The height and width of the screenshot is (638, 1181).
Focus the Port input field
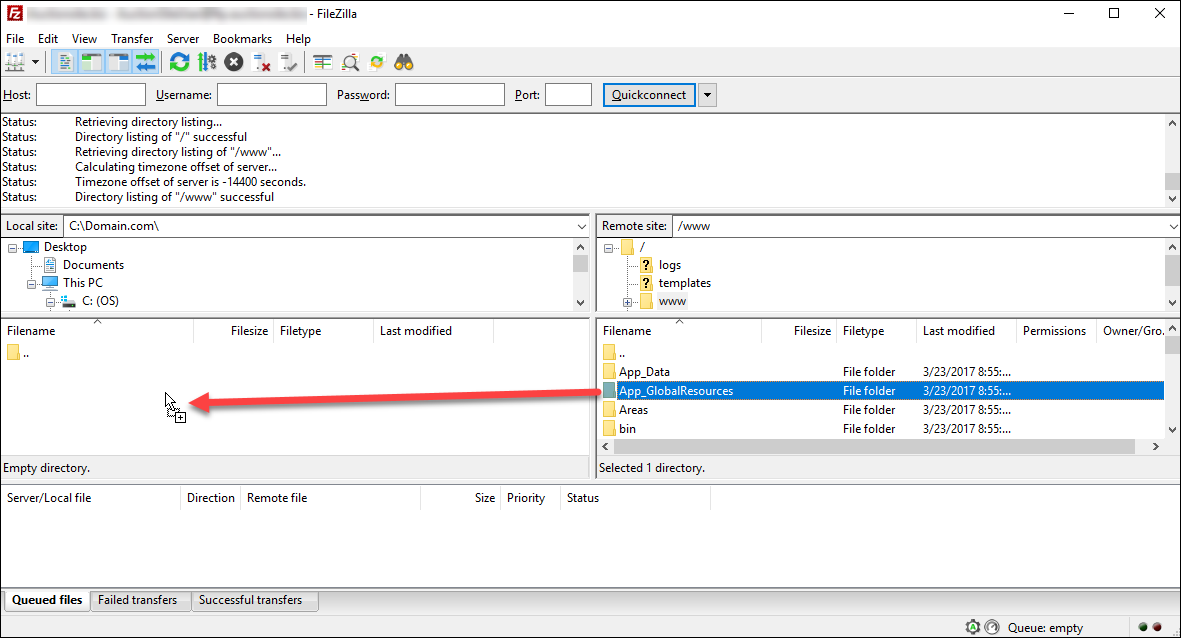pyautogui.click(x=568, y=95)
